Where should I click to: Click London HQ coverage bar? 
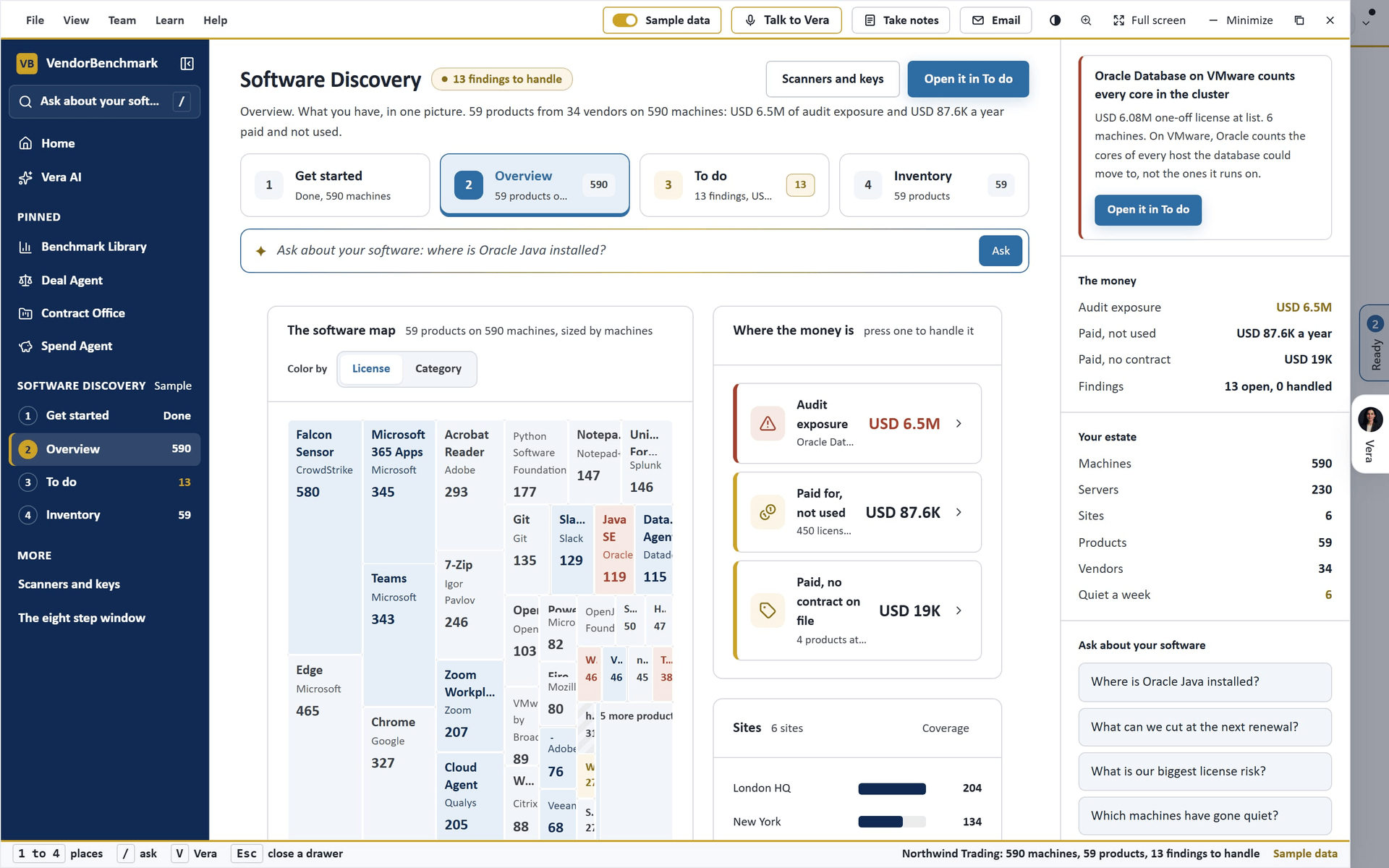(891, 788)
